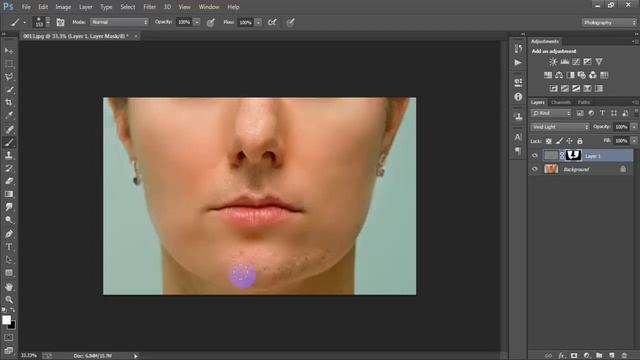
Task: Click the foreground color swatch
Action: 6,320
